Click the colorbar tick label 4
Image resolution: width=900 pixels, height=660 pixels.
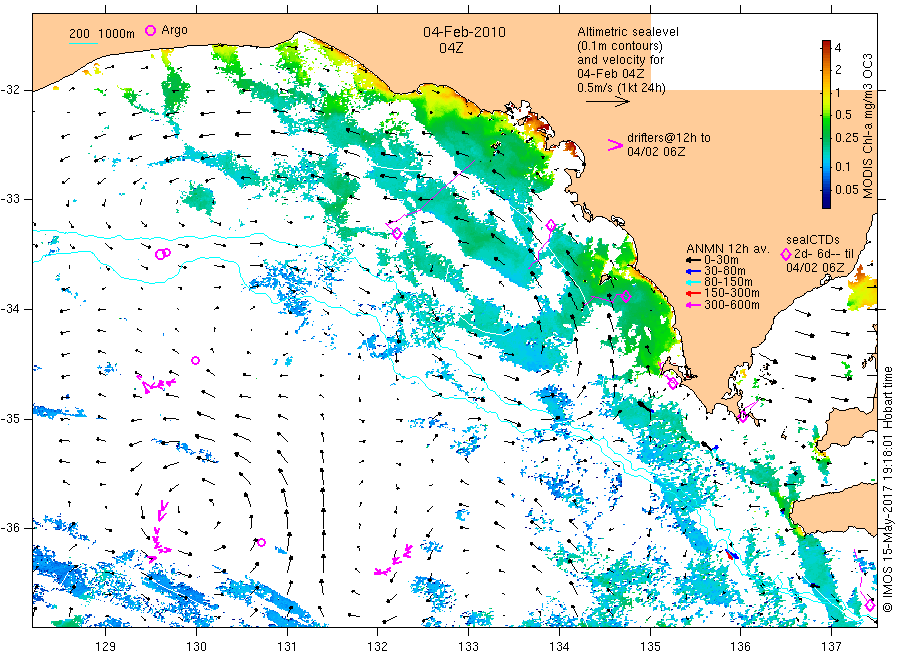coord(838,48)
